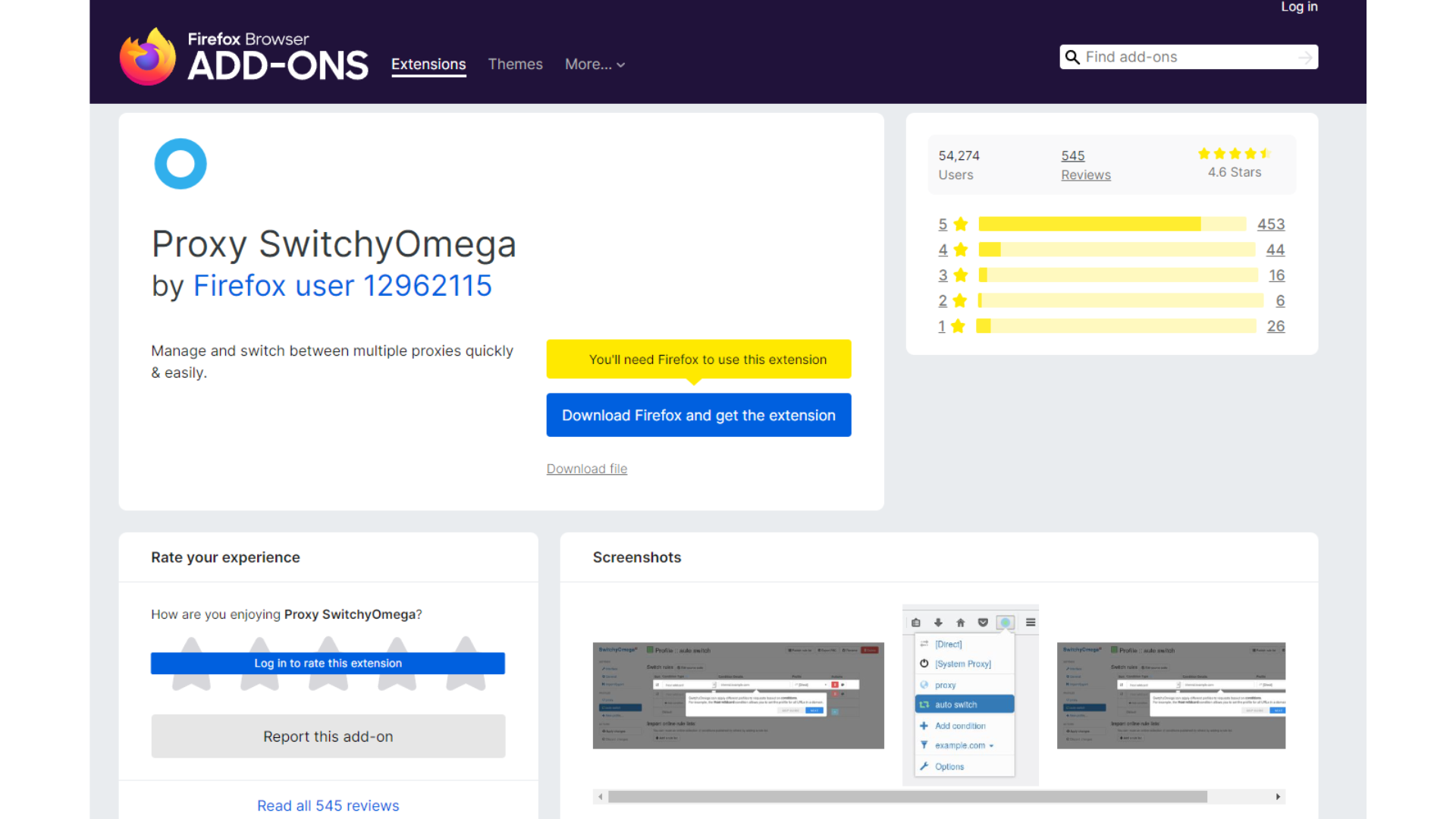Open the 44 four-star reviews count
The width and height of the screenshot is (1456, 819).
[x=1276, y=249]
